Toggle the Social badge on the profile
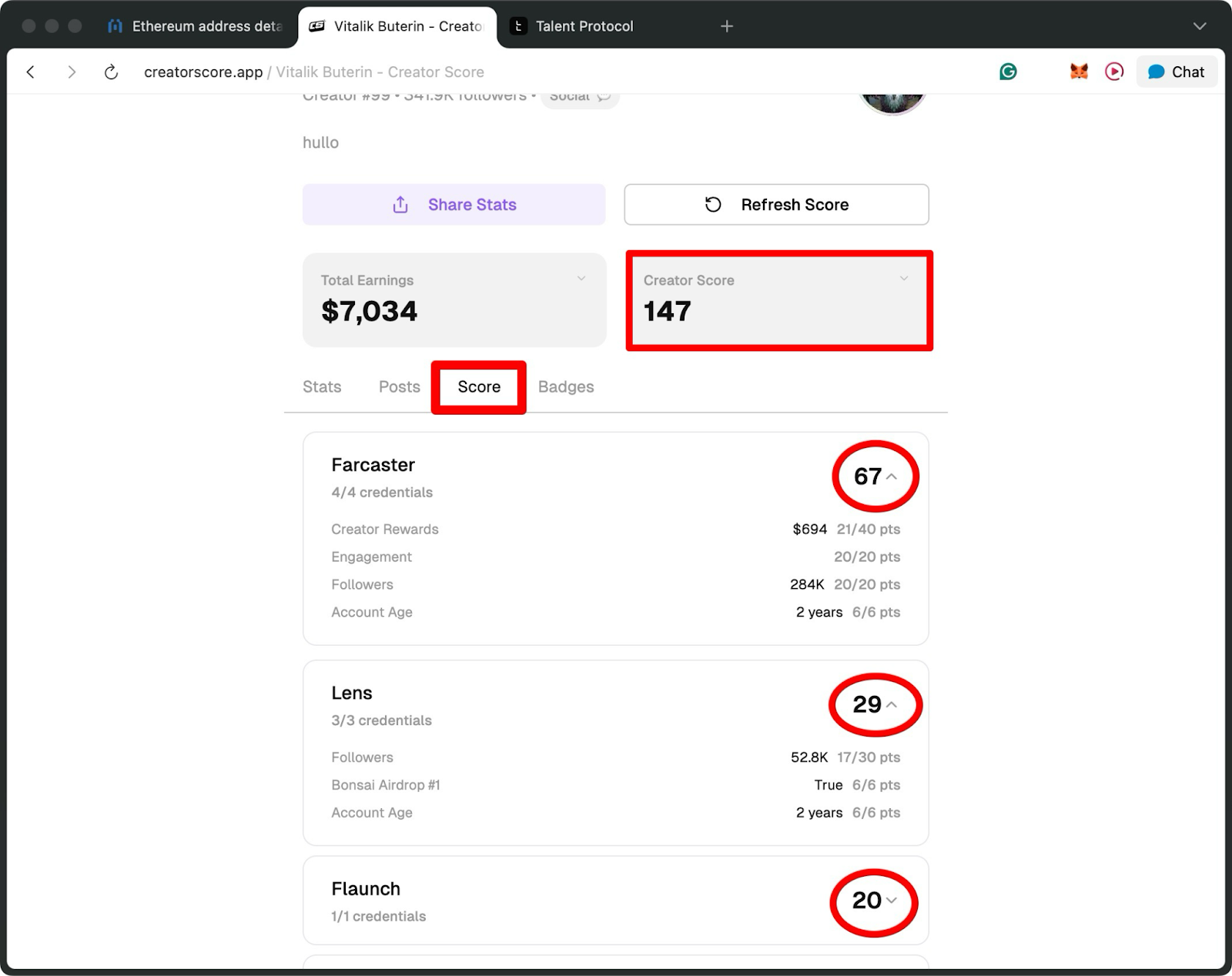 [x=579, y=95]
